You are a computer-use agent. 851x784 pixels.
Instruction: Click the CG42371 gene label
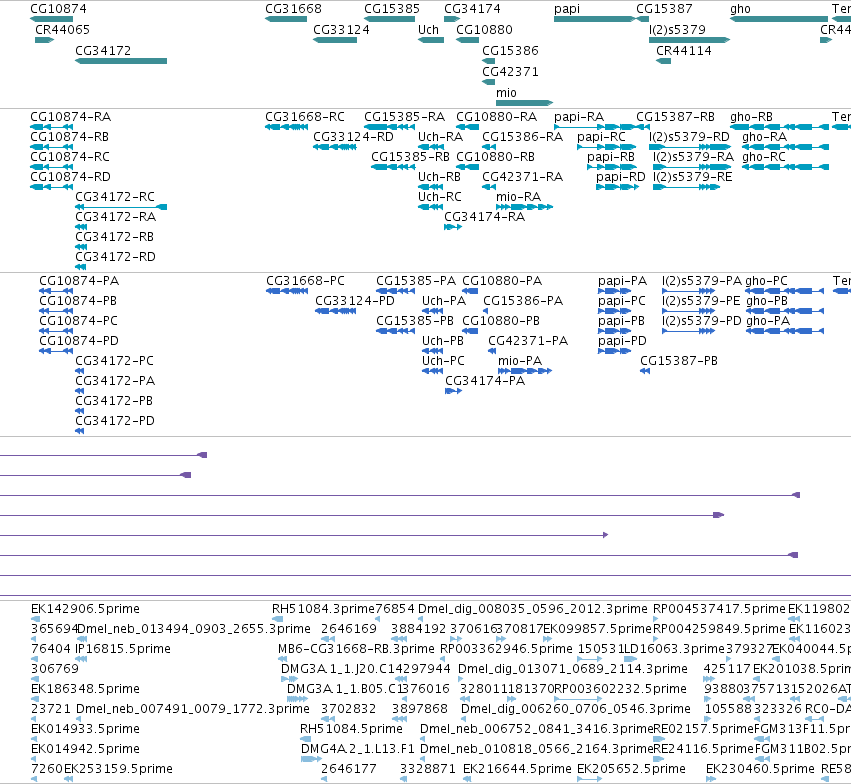tap(510, 72)
